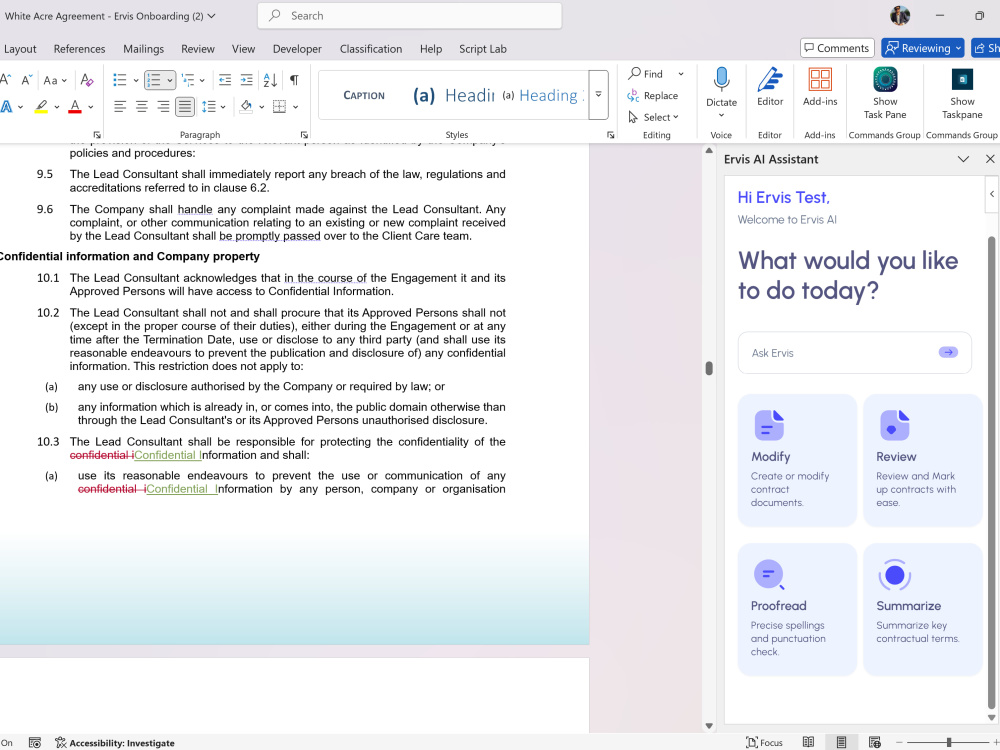Select the Summarize card in Ervis
1000x750 pixels.
pyautogui.click(x=922, y=609)
